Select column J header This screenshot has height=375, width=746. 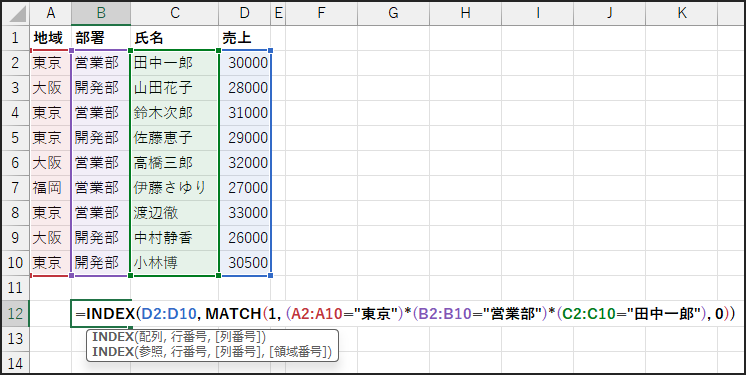pyautogui.click(x=609, y=13)
